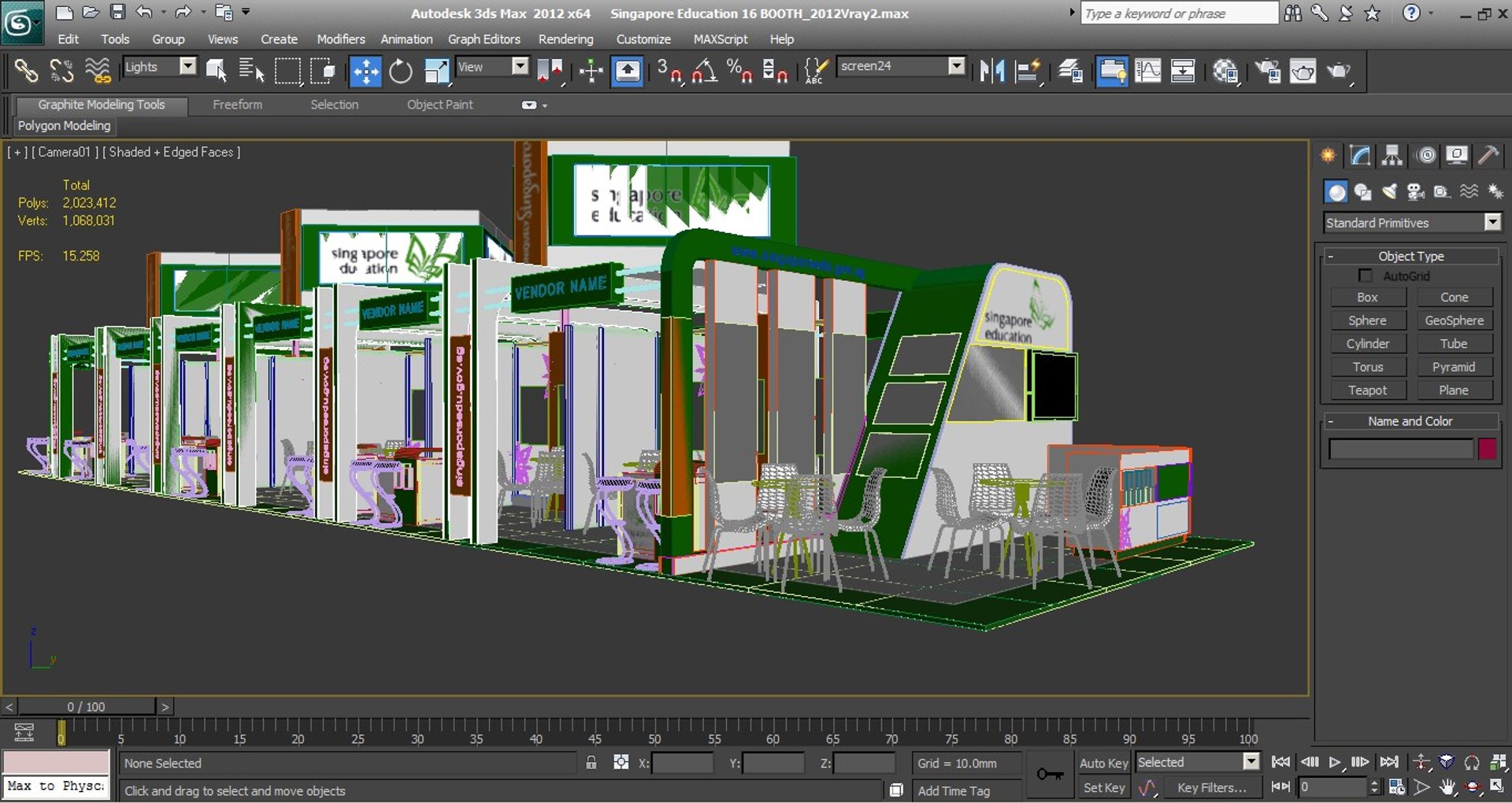
Task: Choose the Rectangular Selection Region tool
Action: [287, 71]
